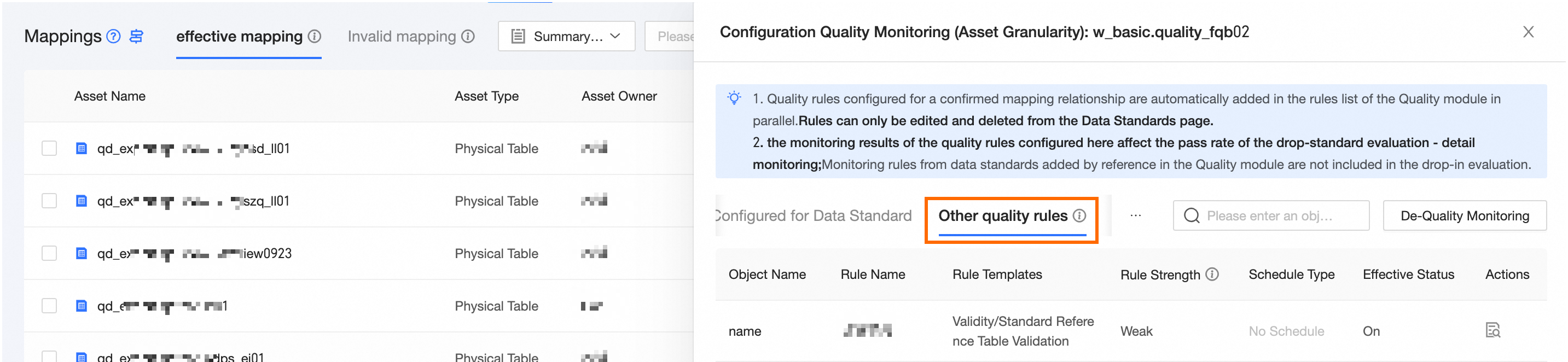1568x362 pixels.
Task: Open rule details icon in Actions column
Action: click(x=1492, y=330)
